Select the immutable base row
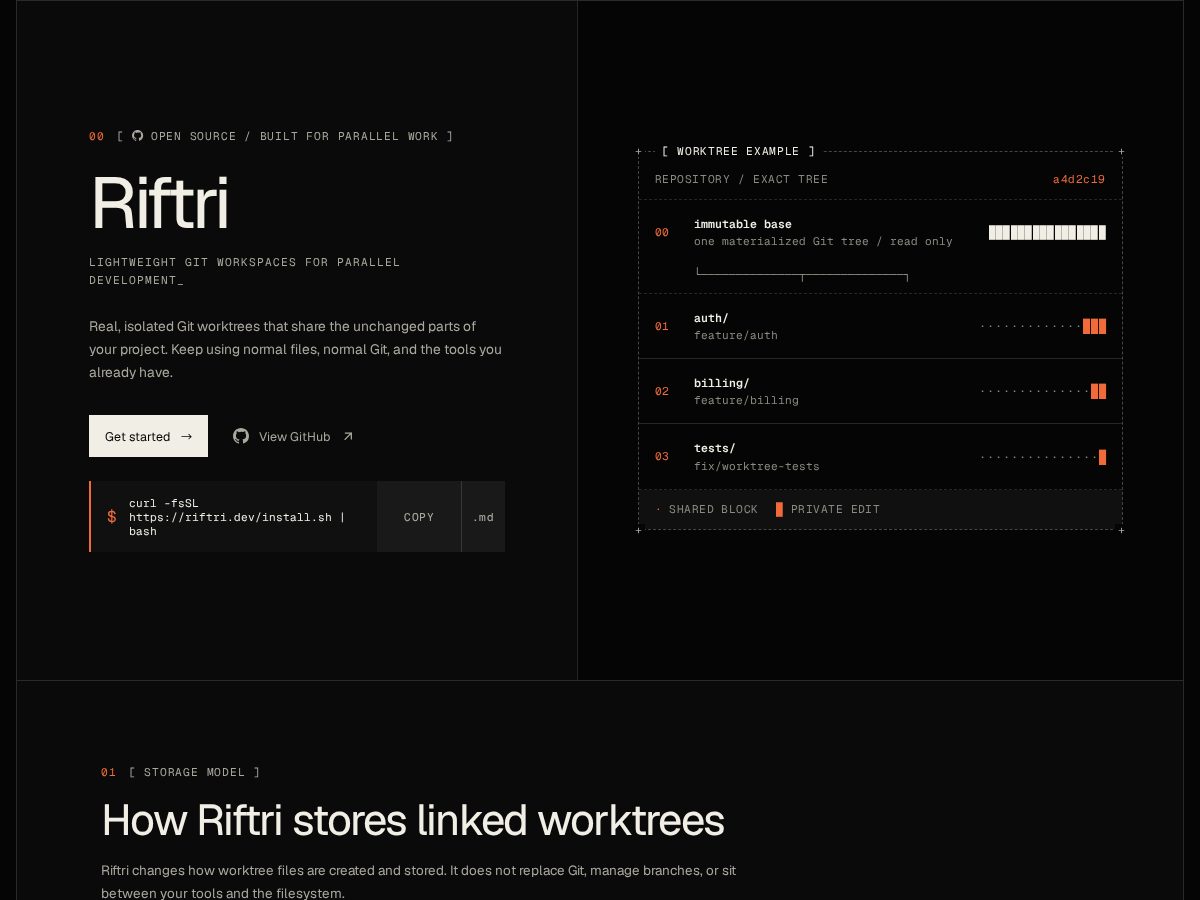This screenshot has width=1200, height=900. click(880, 244)
